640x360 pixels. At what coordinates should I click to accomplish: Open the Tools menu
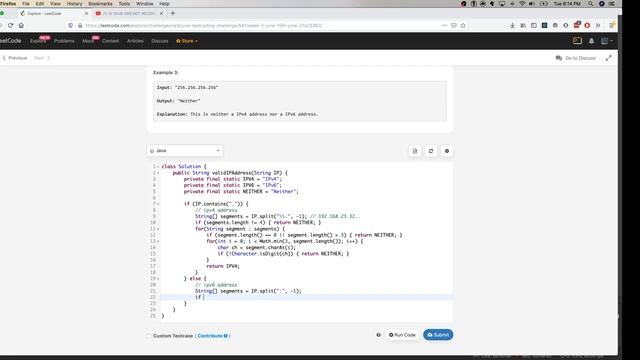click(124, 4)
